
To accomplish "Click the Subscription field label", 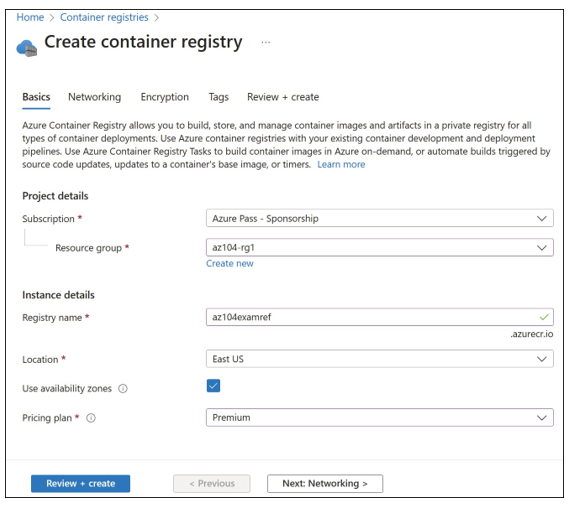I will click(x=48, y=219).
